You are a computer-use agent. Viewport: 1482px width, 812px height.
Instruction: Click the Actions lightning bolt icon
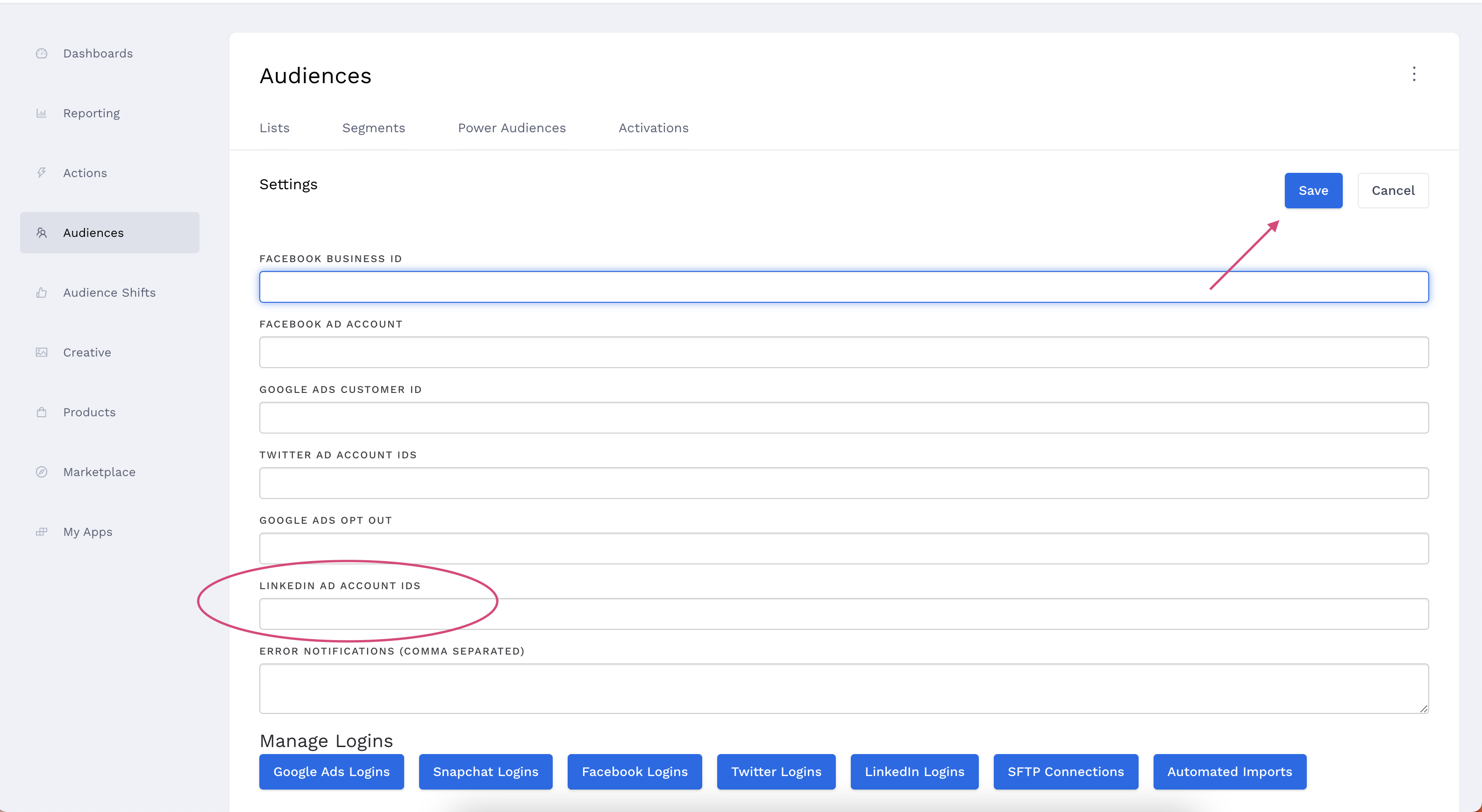tap(42, 173)
